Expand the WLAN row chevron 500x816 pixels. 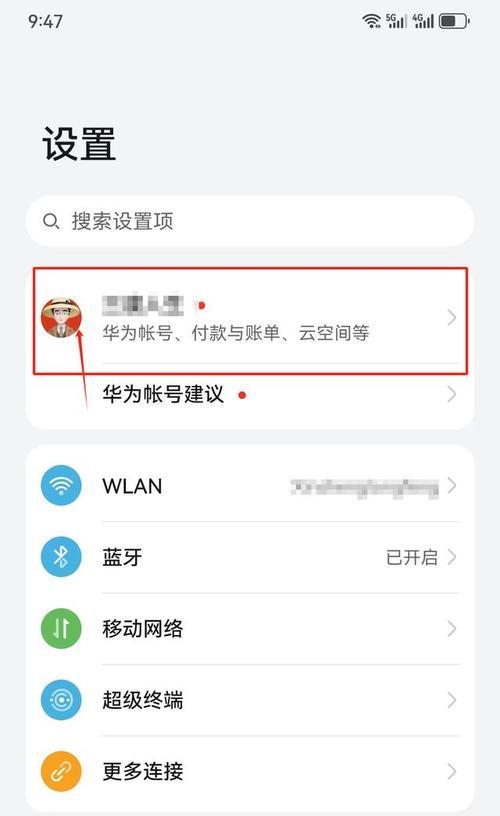tap(452, 486)
